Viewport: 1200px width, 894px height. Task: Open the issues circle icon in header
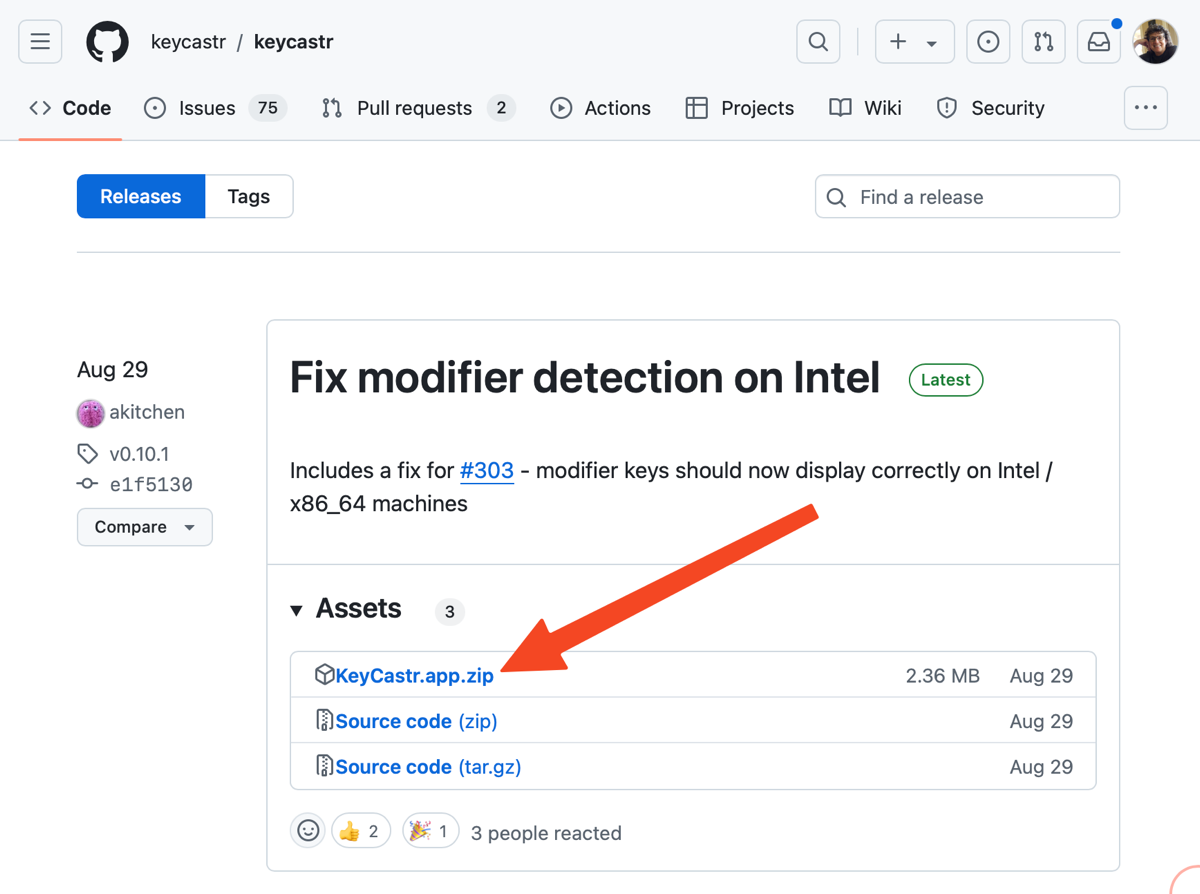(987, 42)
